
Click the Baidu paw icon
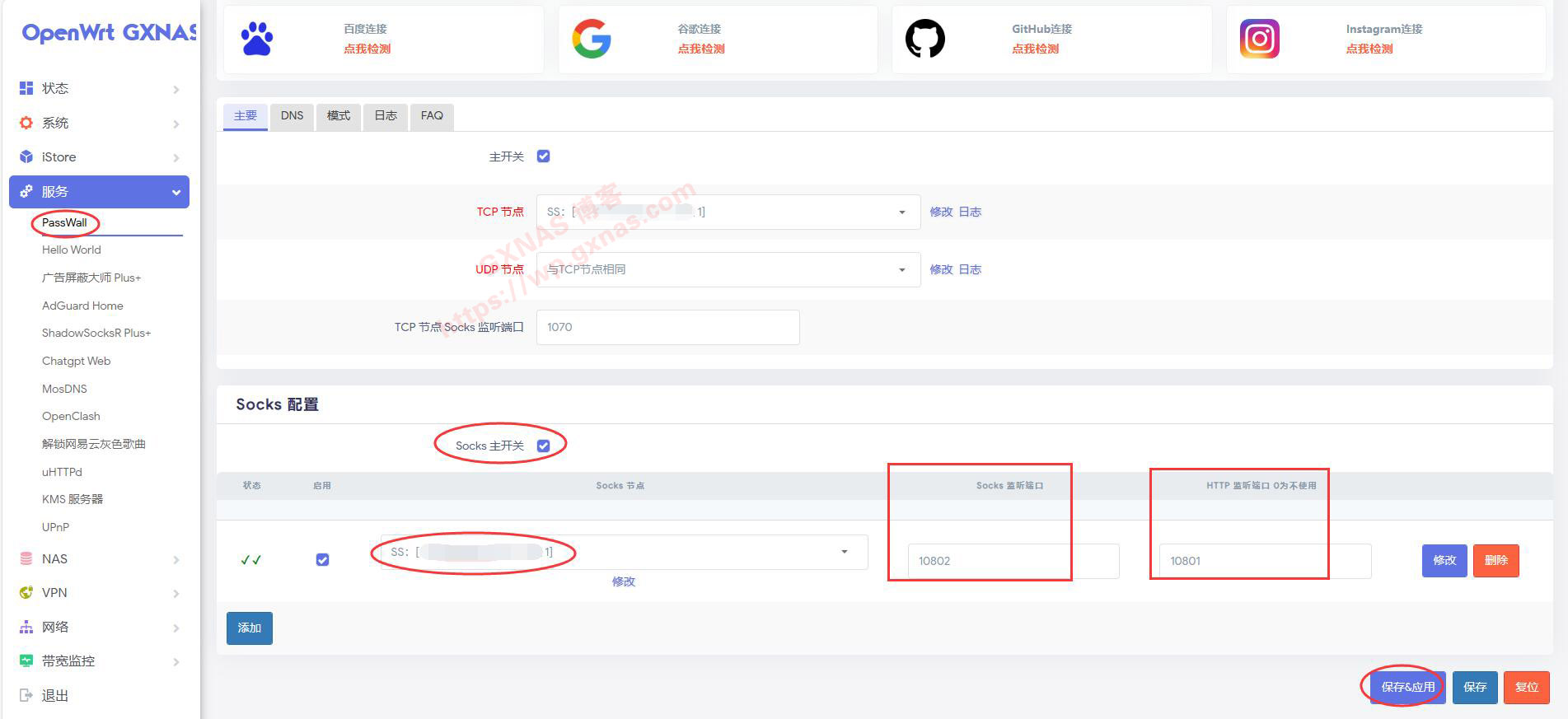tap(257, 39)
